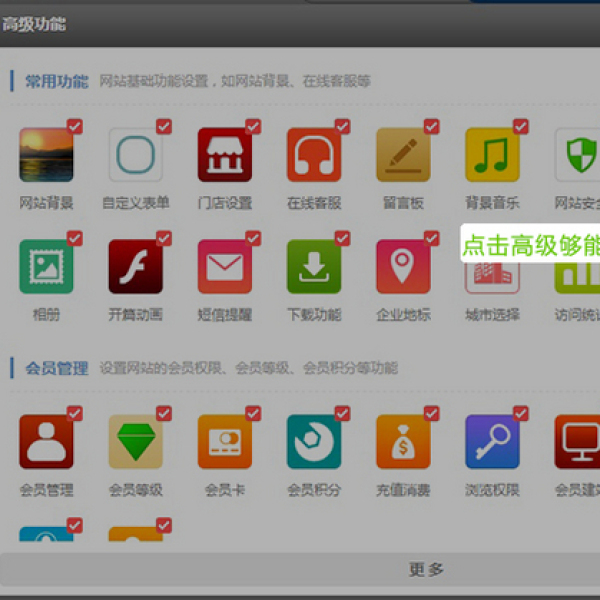Viewport: 600px width, 600px height.
Task: Click the 充值消费 label text
Action: 403,490
